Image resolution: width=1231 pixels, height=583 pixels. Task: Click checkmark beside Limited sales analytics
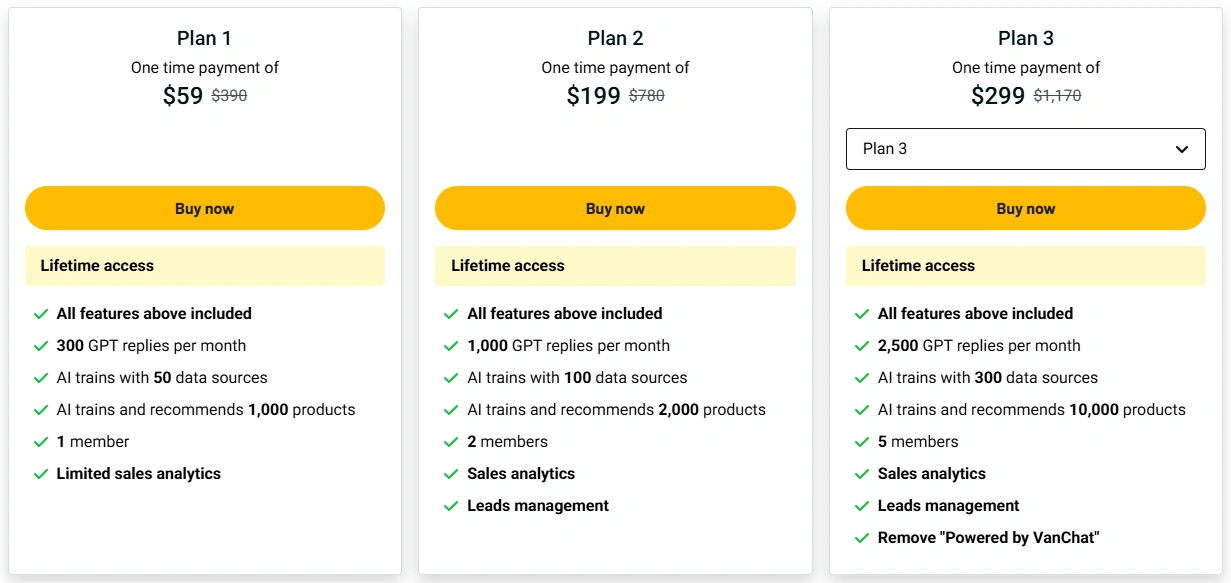tap(41, 474)
